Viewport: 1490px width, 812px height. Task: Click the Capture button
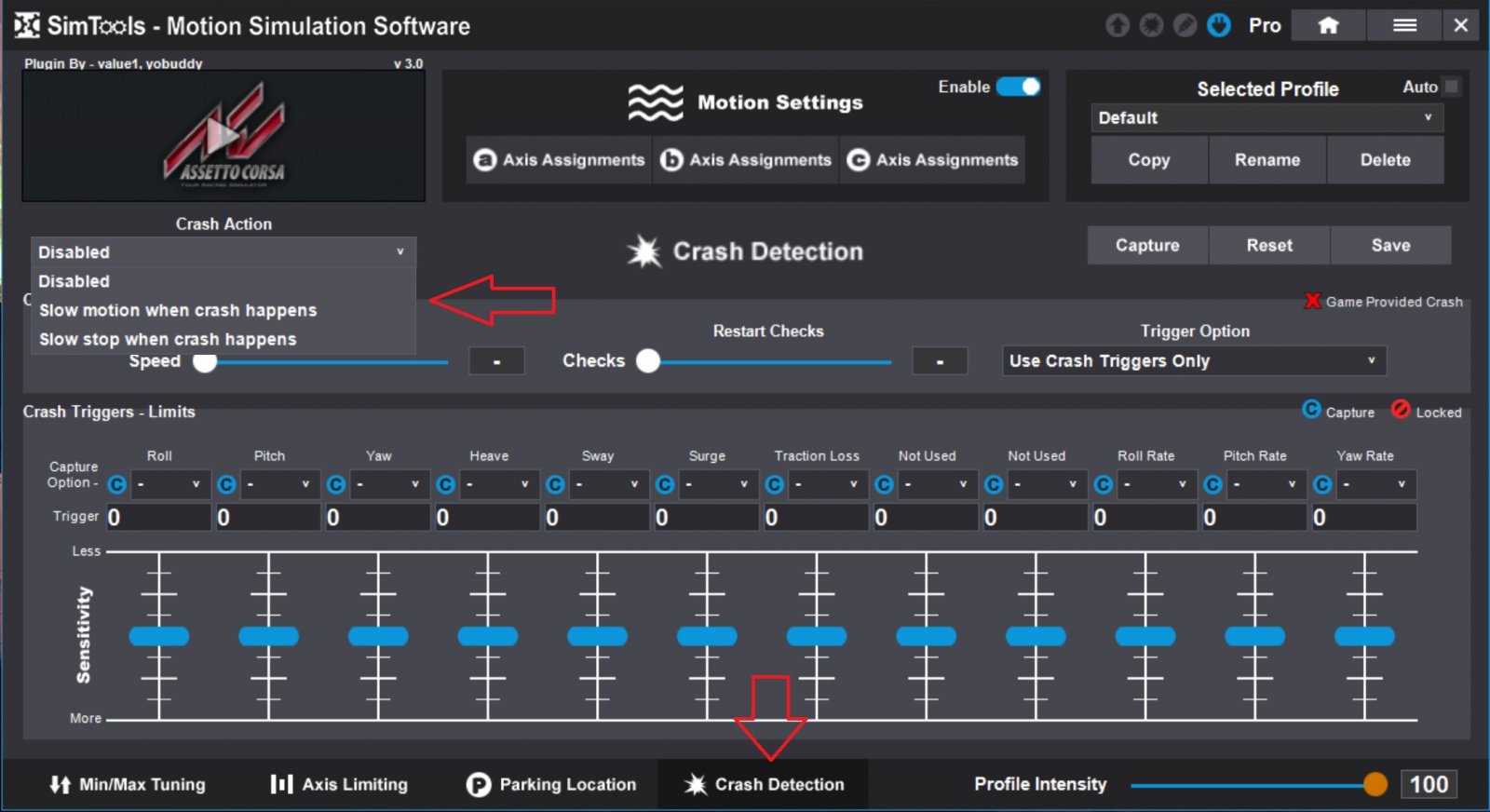tap(1147, 245)
